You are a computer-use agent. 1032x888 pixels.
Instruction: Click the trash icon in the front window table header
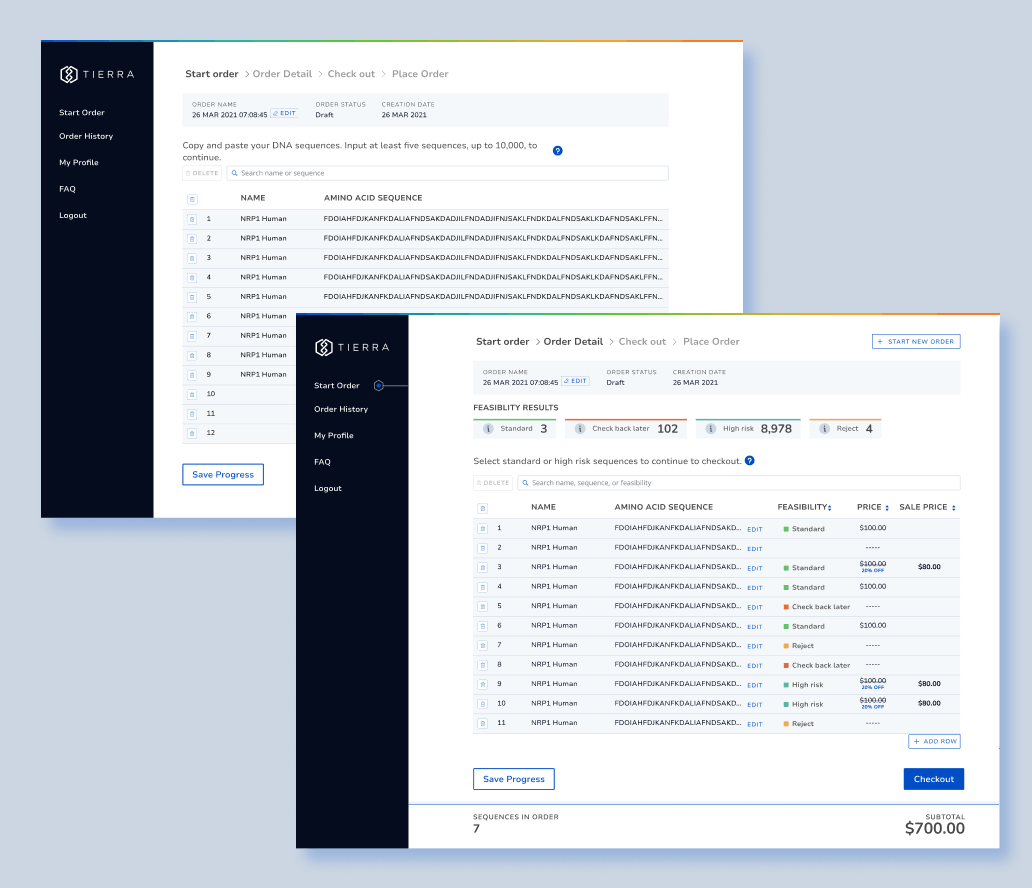point(482,508)
